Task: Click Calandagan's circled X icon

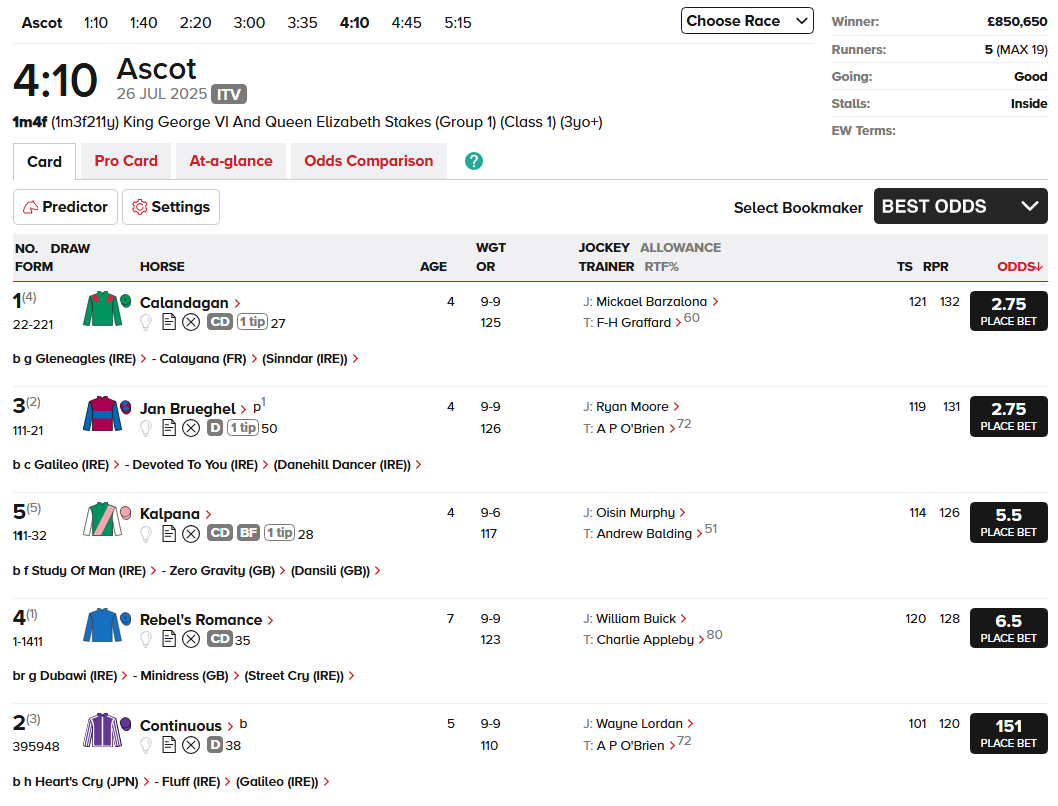Action: coord(192,322)
